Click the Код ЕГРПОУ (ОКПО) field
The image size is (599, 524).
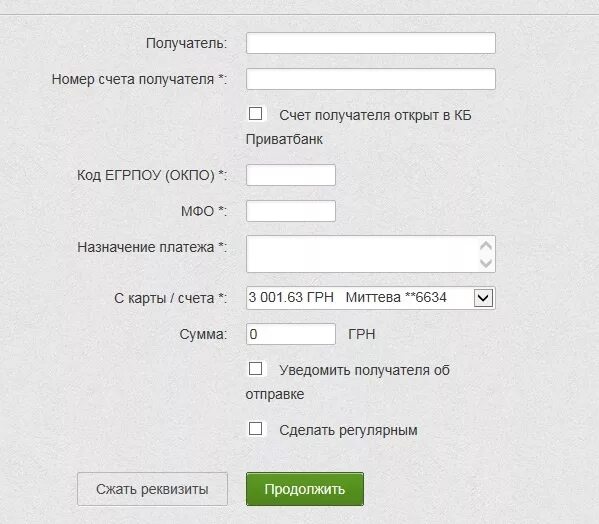click(x=291, y=175)
